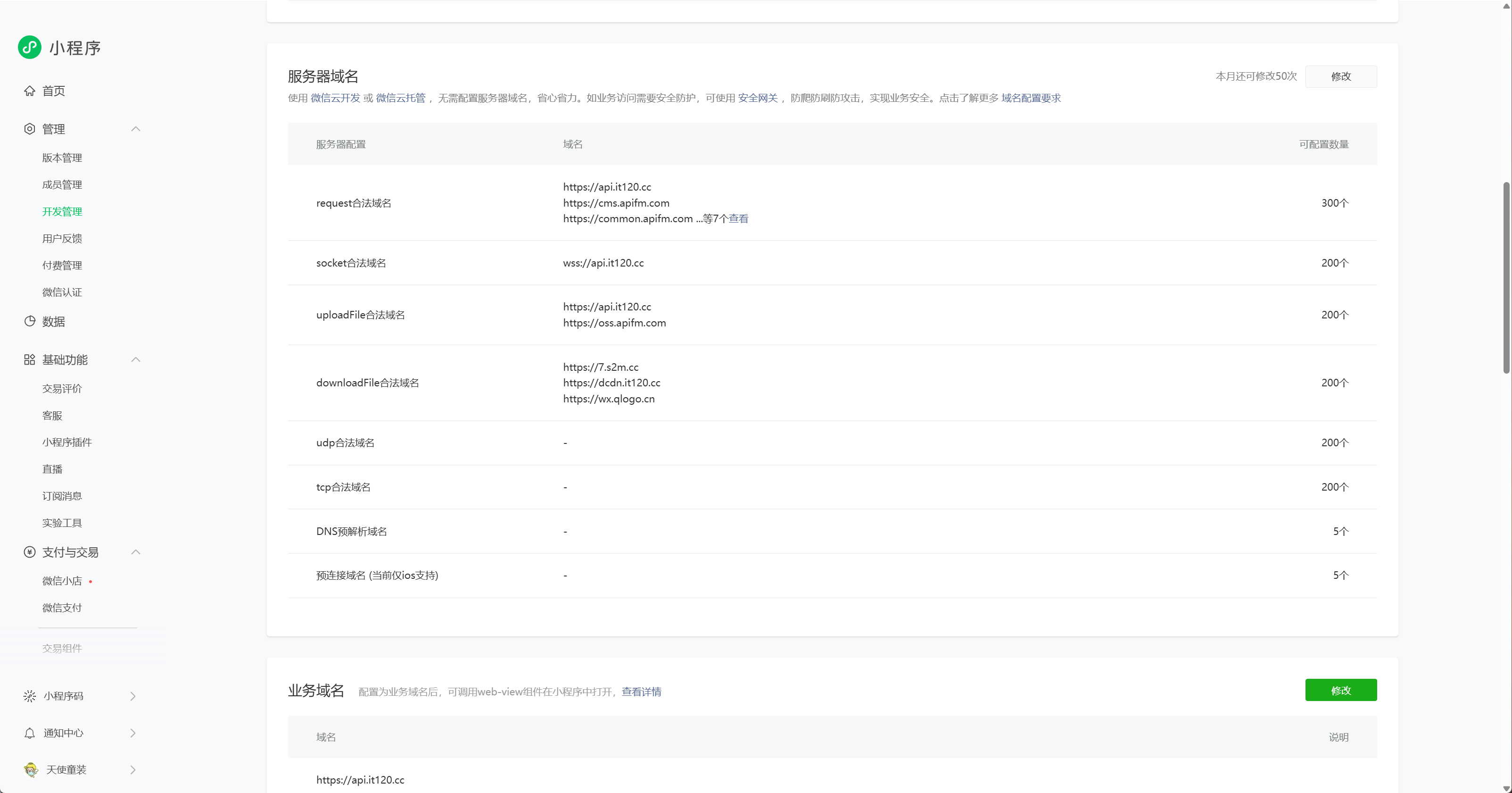Click https://dcdn.it120.cc domain text

(611, 383)
